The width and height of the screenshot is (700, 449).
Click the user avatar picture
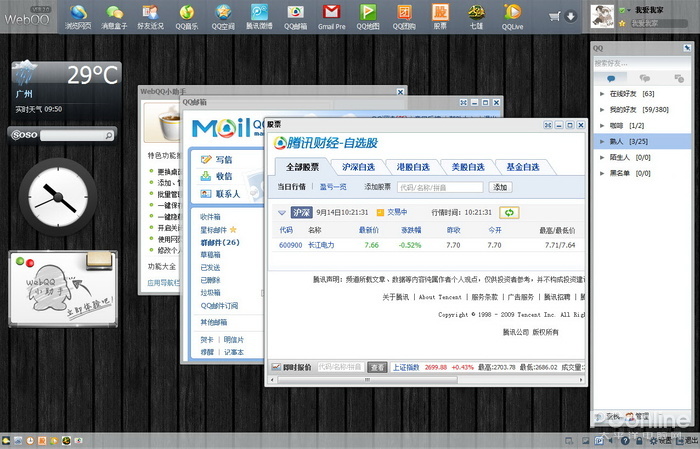(602, 17)
